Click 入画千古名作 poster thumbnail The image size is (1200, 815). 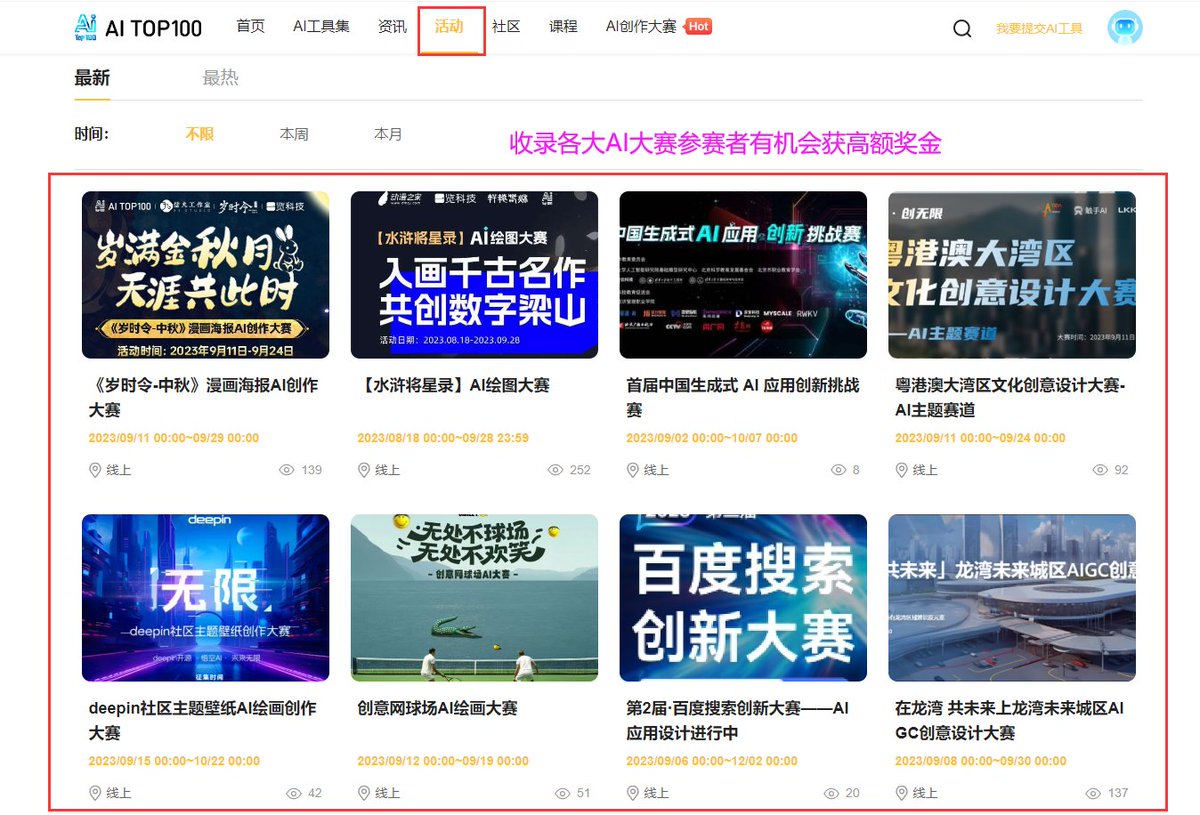pos(474,275)
